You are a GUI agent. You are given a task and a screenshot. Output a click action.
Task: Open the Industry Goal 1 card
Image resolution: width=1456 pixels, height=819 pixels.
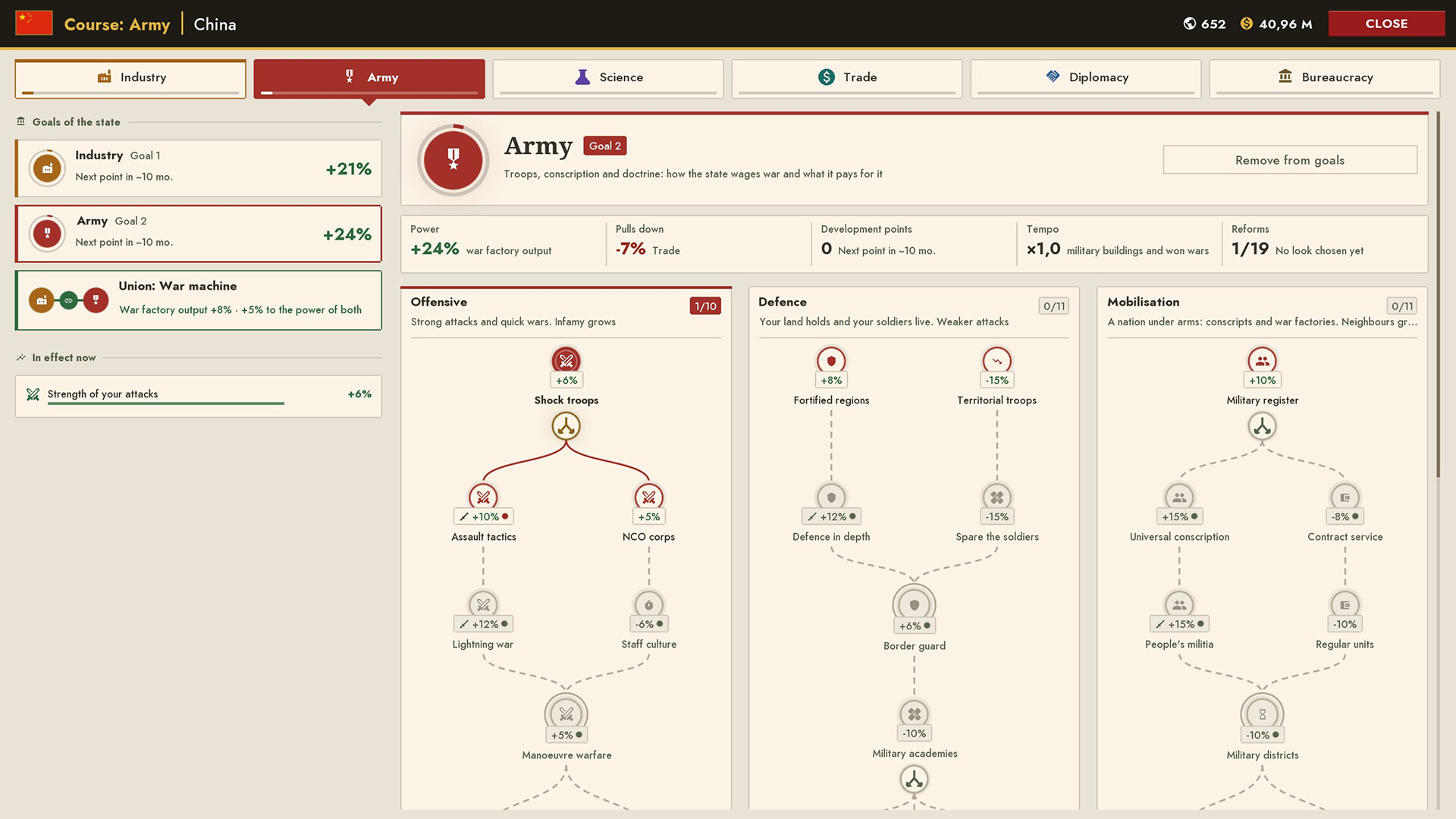[199, 168]
